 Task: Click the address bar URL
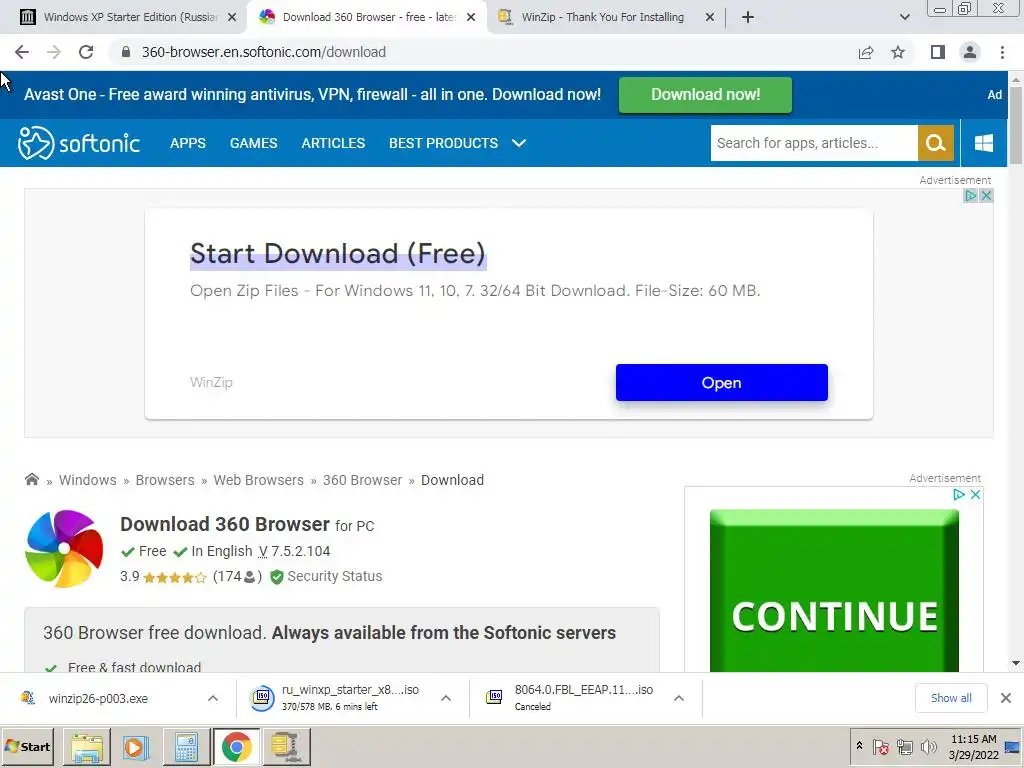pos(264,52)
